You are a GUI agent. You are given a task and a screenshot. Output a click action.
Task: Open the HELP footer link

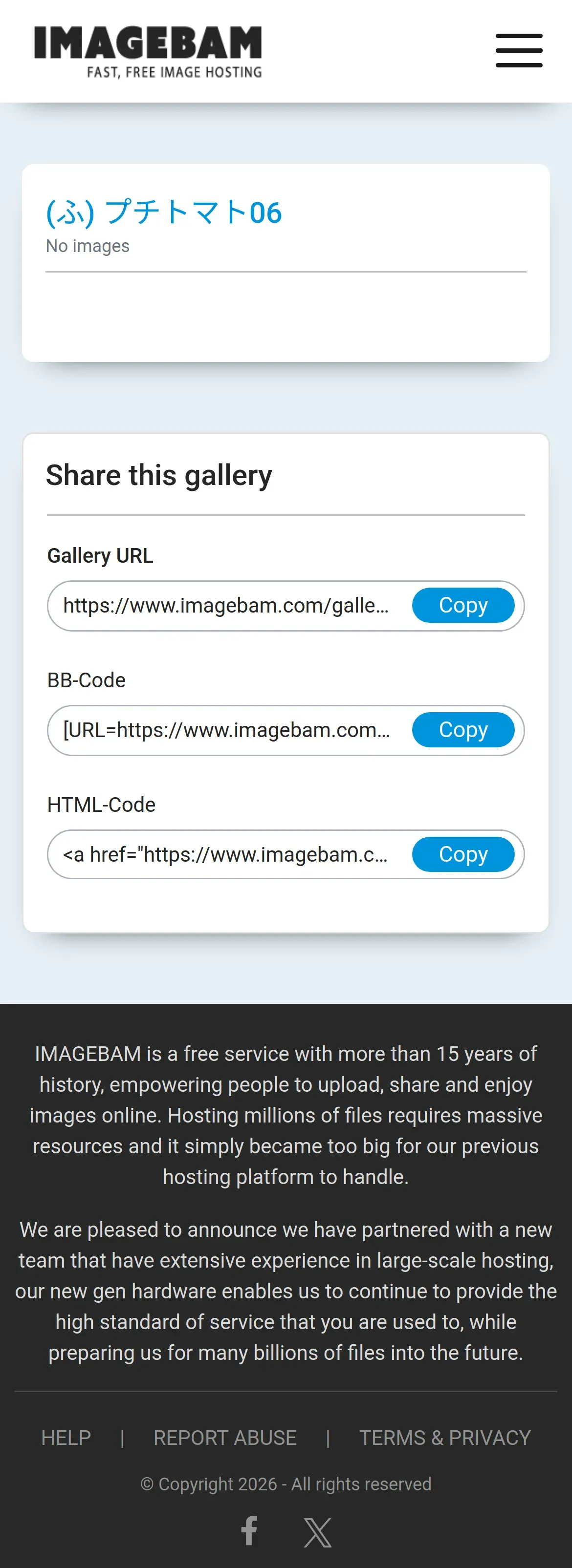click(66, 1438)
